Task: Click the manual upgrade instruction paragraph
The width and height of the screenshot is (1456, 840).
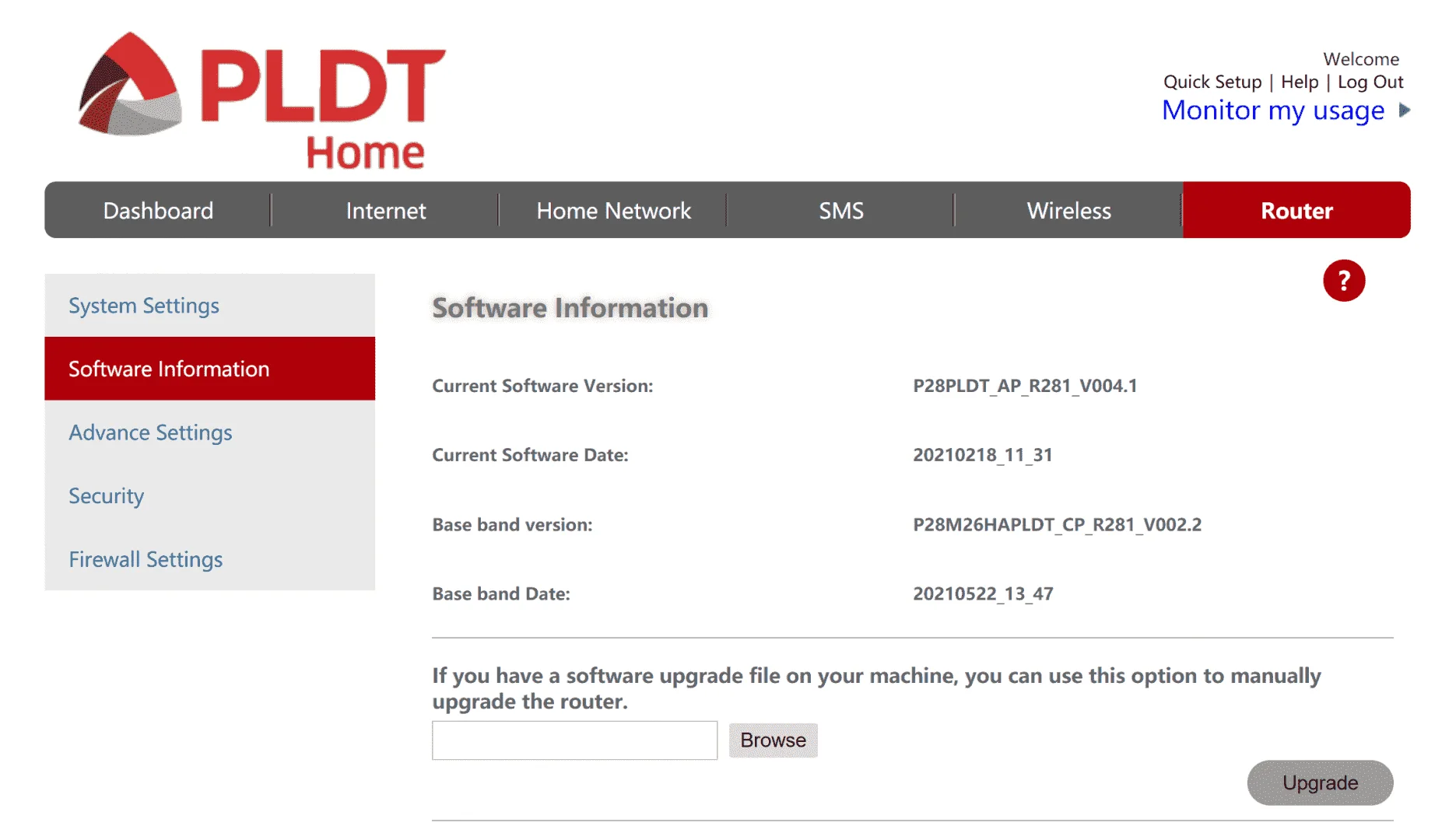Action: click(876, 688)
